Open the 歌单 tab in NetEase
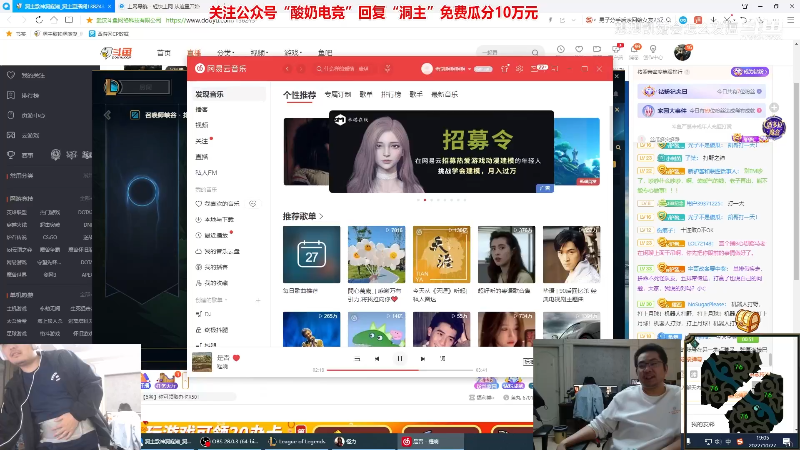 click(x=366, y=94)
